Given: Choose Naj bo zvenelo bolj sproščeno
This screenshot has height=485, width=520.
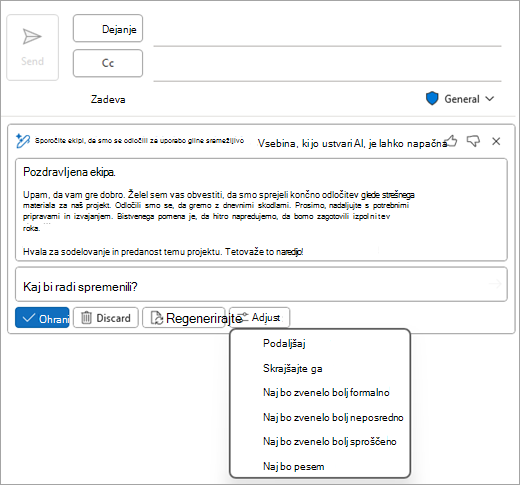Looking at the screenshot, I should [330, 442].
